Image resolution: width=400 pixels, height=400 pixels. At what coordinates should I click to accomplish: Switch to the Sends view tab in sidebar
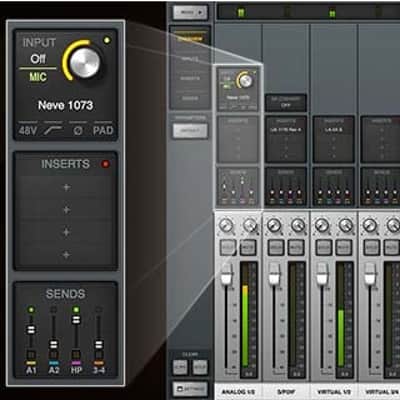190,99
